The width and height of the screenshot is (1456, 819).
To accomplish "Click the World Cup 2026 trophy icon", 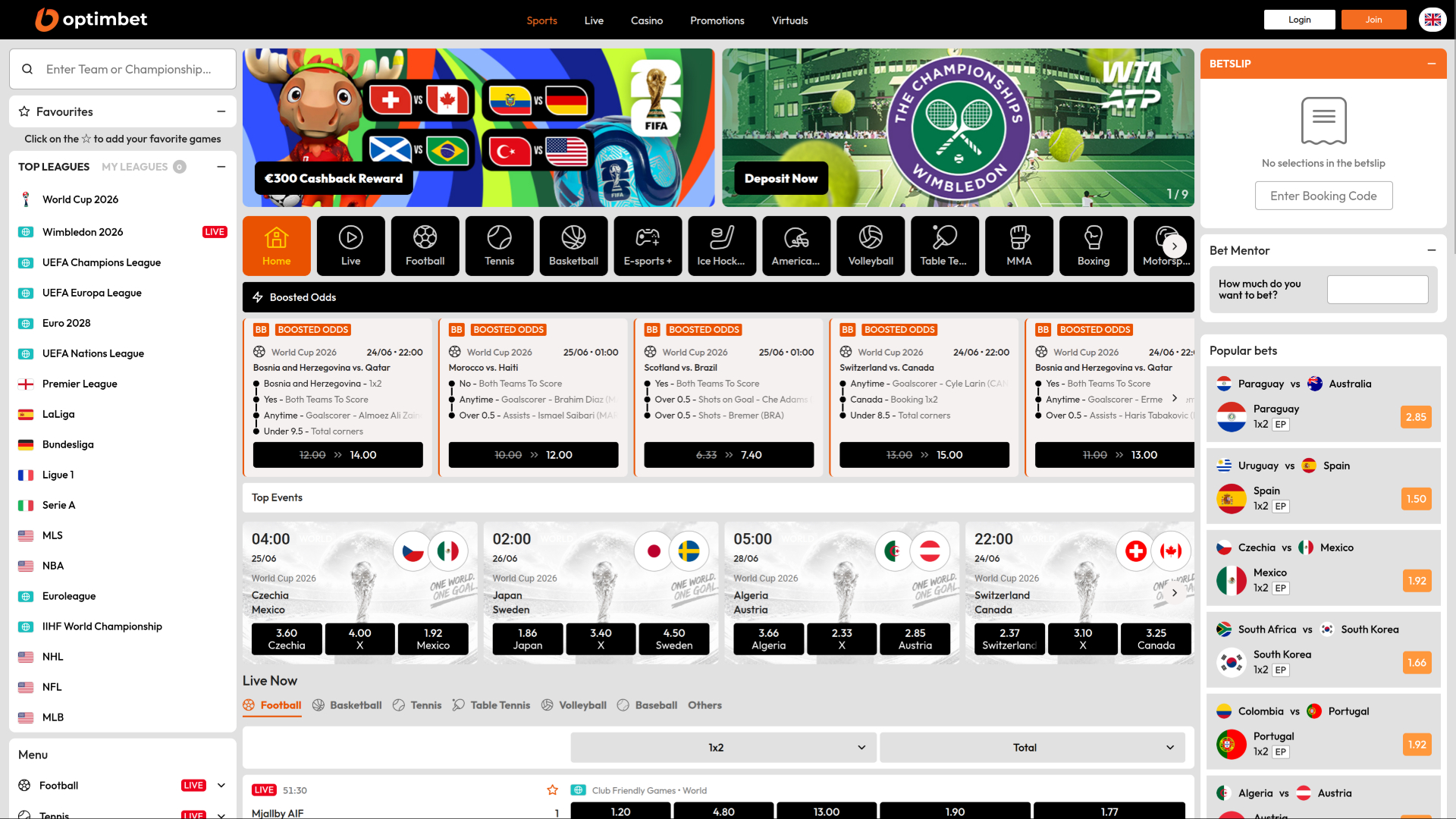I will (26, 199).
